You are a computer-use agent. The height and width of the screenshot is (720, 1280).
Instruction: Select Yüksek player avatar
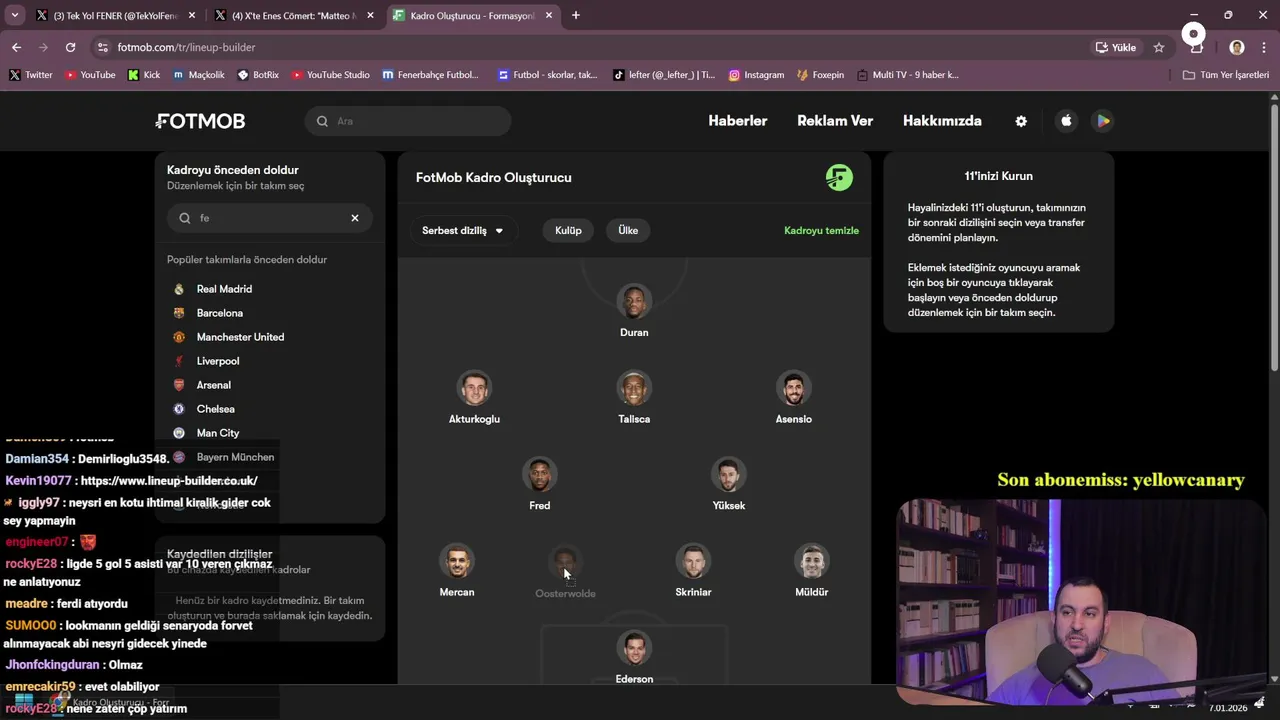pyautogui.click(x=729, y=475)
